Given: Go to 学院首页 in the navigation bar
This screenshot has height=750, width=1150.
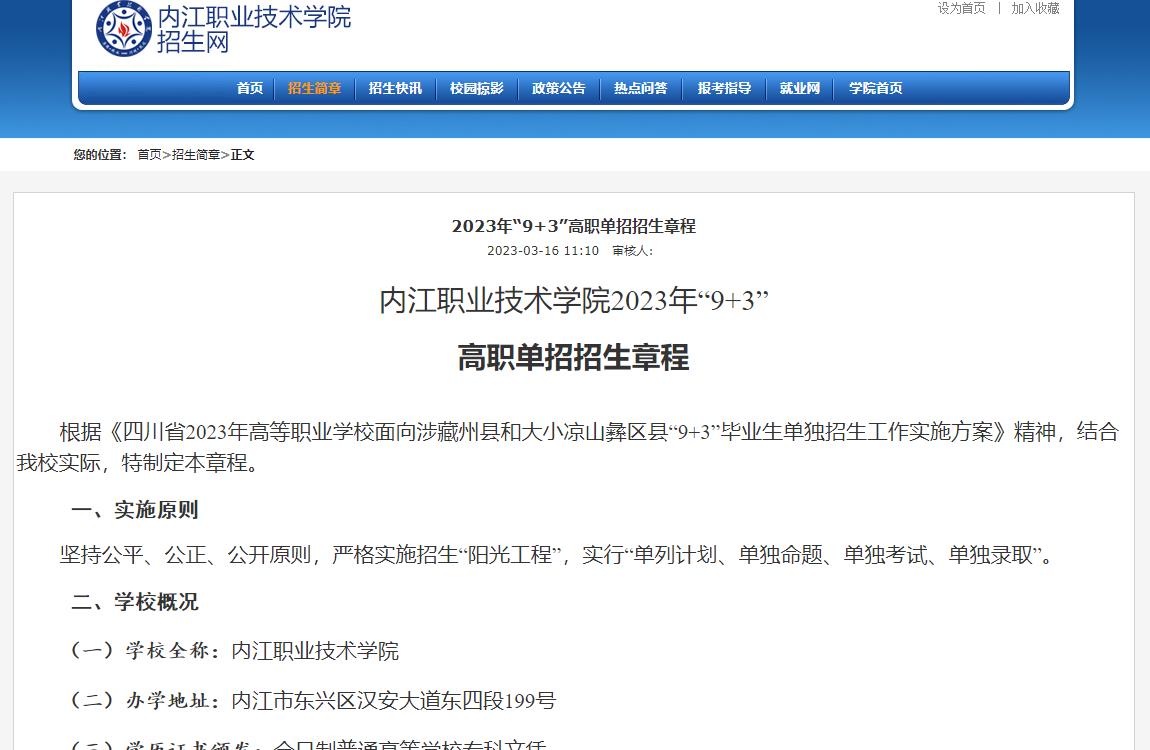Looking at the screenshot, I should click(876, 88).
